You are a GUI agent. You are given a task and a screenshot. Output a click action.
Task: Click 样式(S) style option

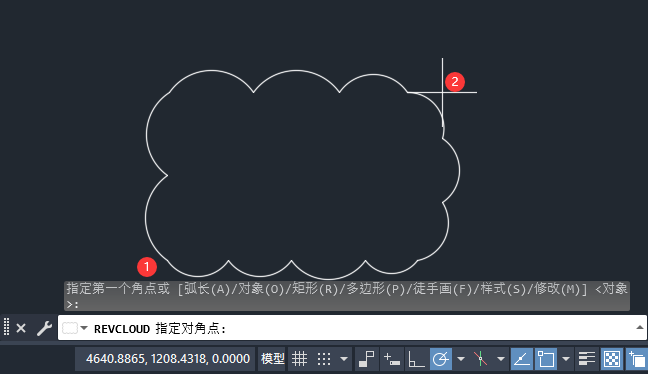[503, 288]
